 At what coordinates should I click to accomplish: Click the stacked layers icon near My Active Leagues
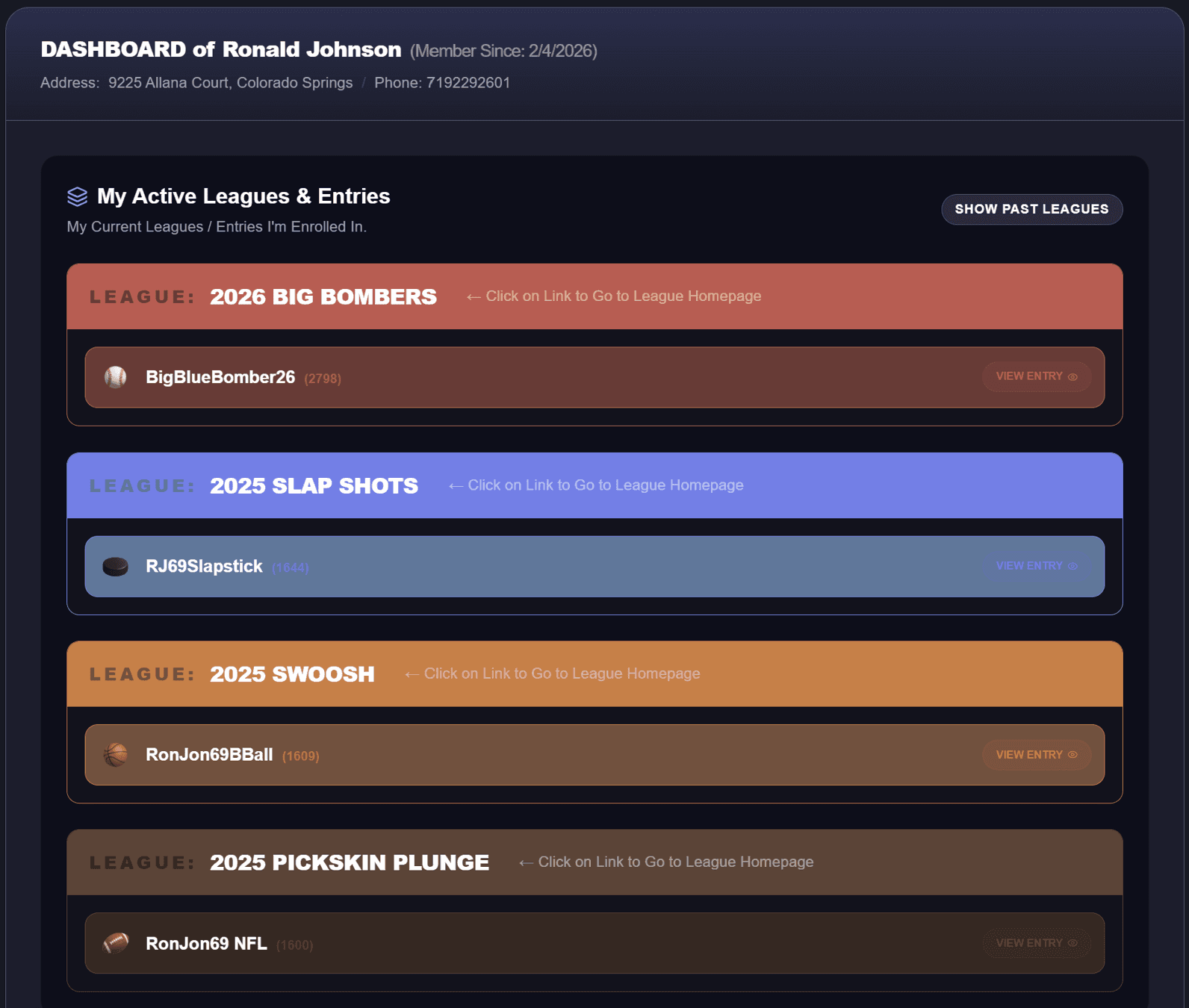click(78, 196)
